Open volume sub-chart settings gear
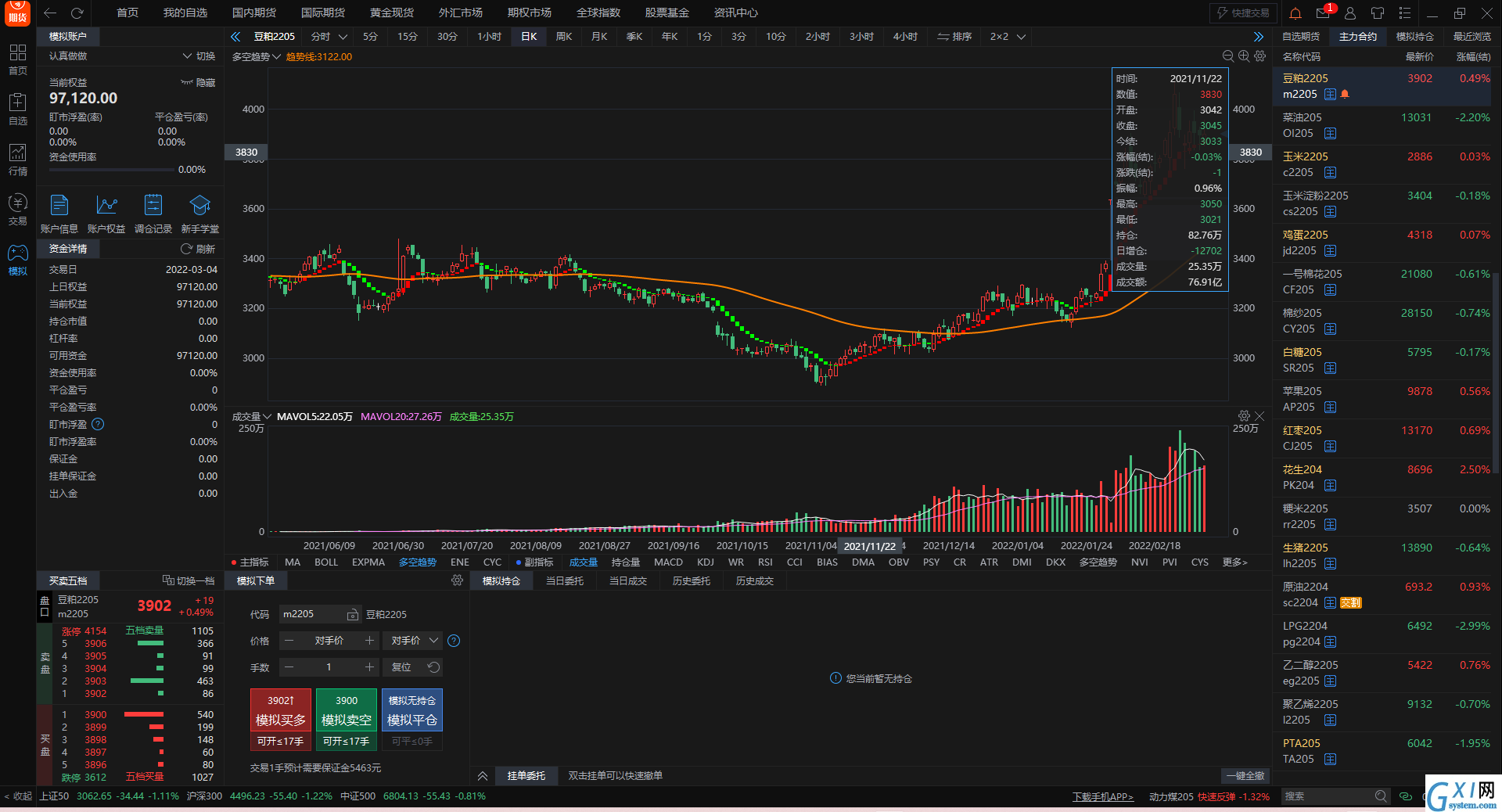Screen dimensions: 1502x812 (1244, 416)
